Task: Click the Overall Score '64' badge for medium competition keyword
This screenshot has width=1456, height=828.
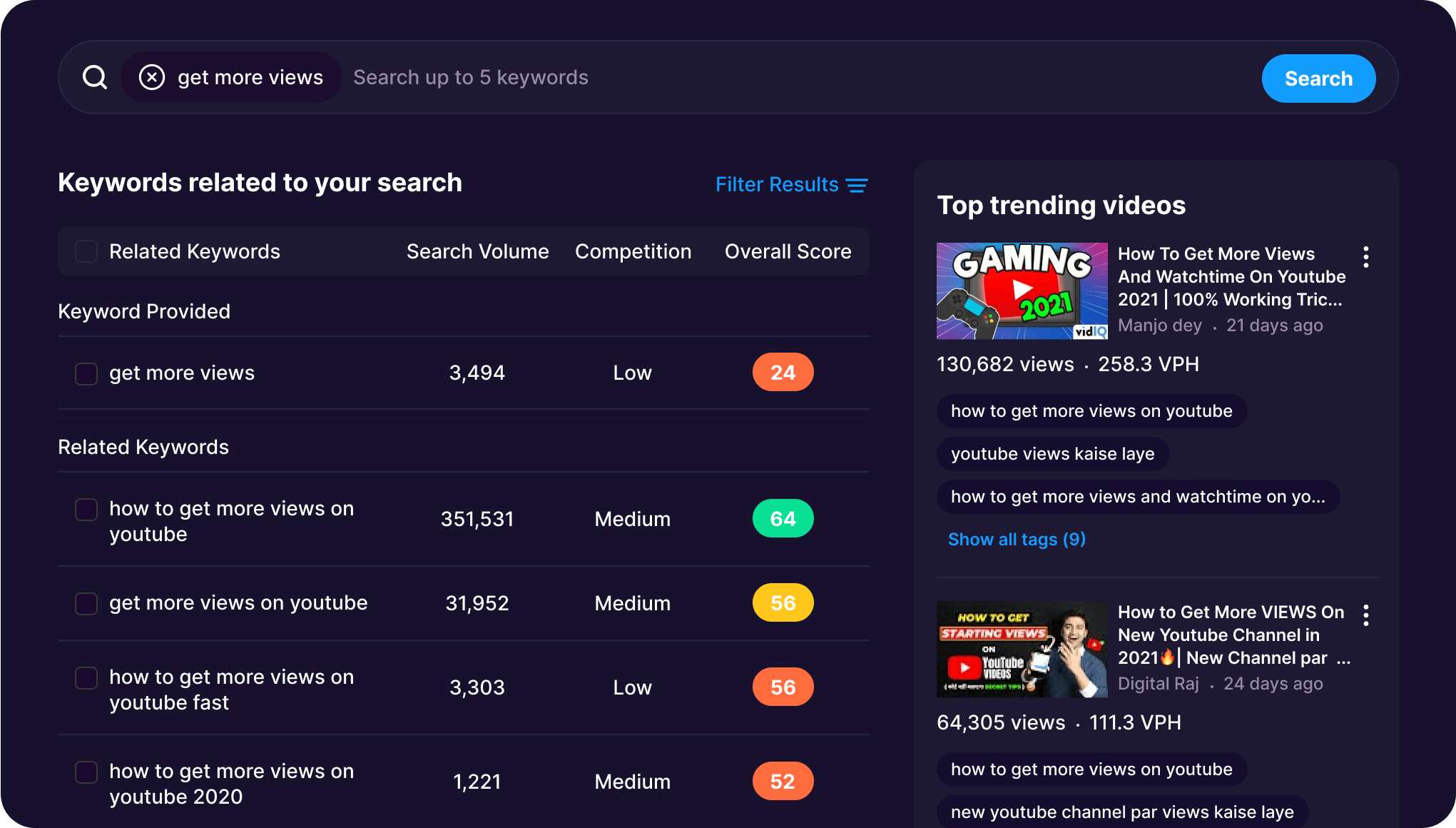Action: [x=783, y=519]
